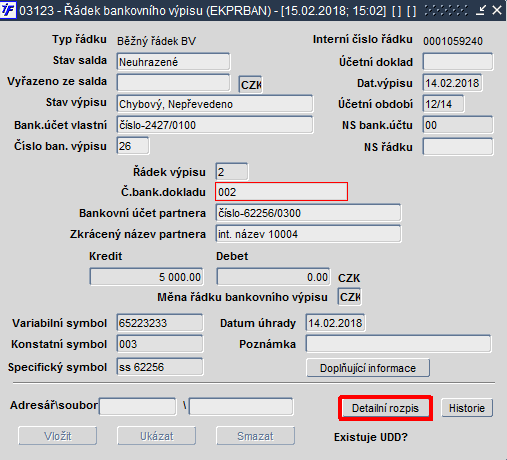Image resolution: width=507 pixels, height=460 pixels.
Task: Click the Kredit label
Action: tap(106, 256)
